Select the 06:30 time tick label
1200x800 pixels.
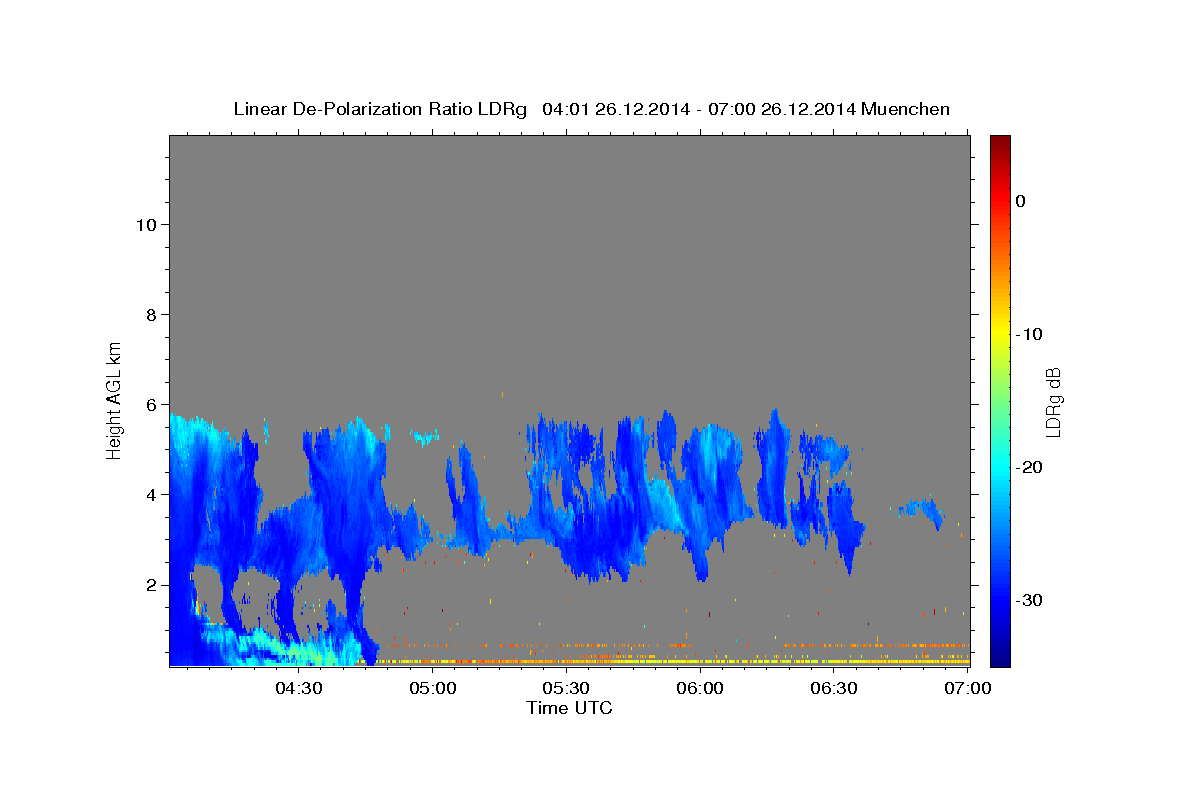pos(834,689)
